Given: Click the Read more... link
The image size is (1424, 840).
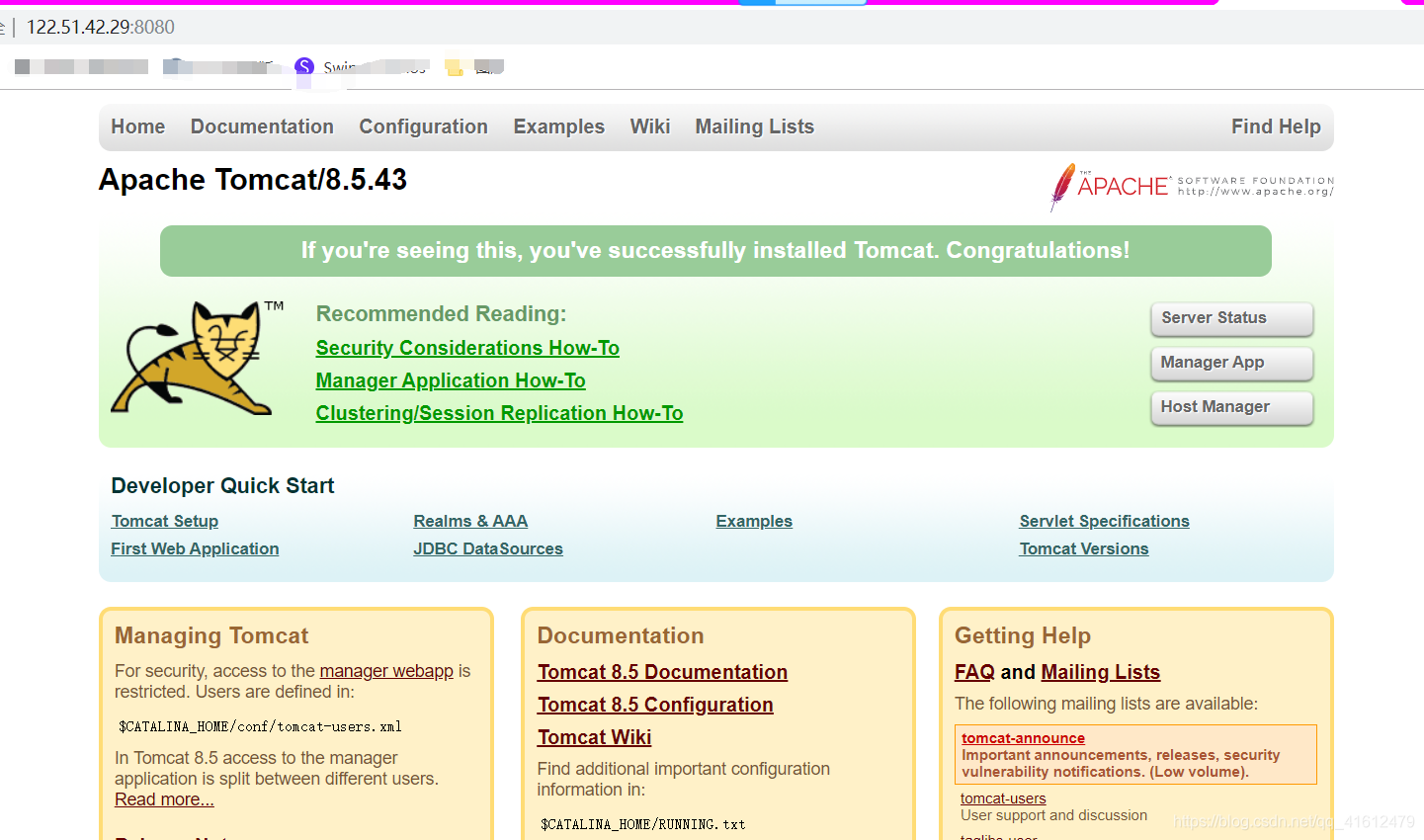Looking at the screenshot, I should (x=164, y=799).
